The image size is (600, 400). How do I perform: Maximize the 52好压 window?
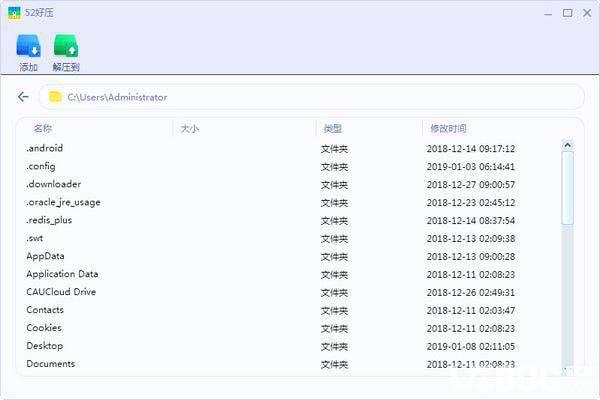567,13
